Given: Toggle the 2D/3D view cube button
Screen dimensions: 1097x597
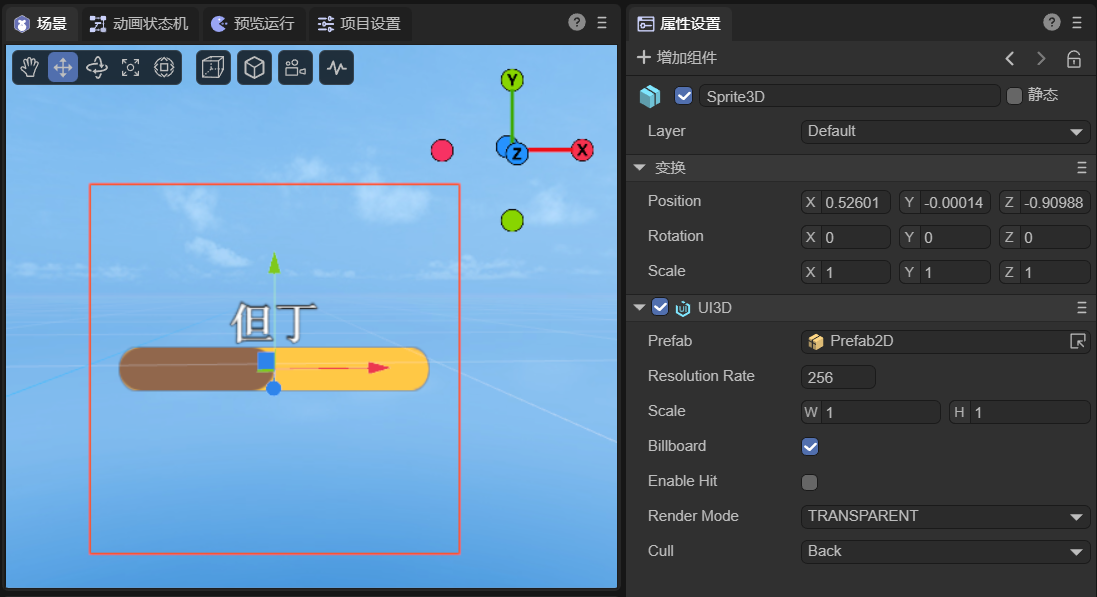Looking at the screenshot, I should [x=213, y=67].
